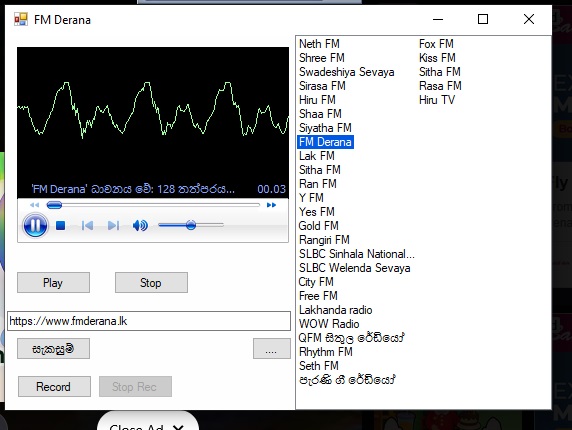Click the next track icon

pyautogui.click(x=113, y=226)
